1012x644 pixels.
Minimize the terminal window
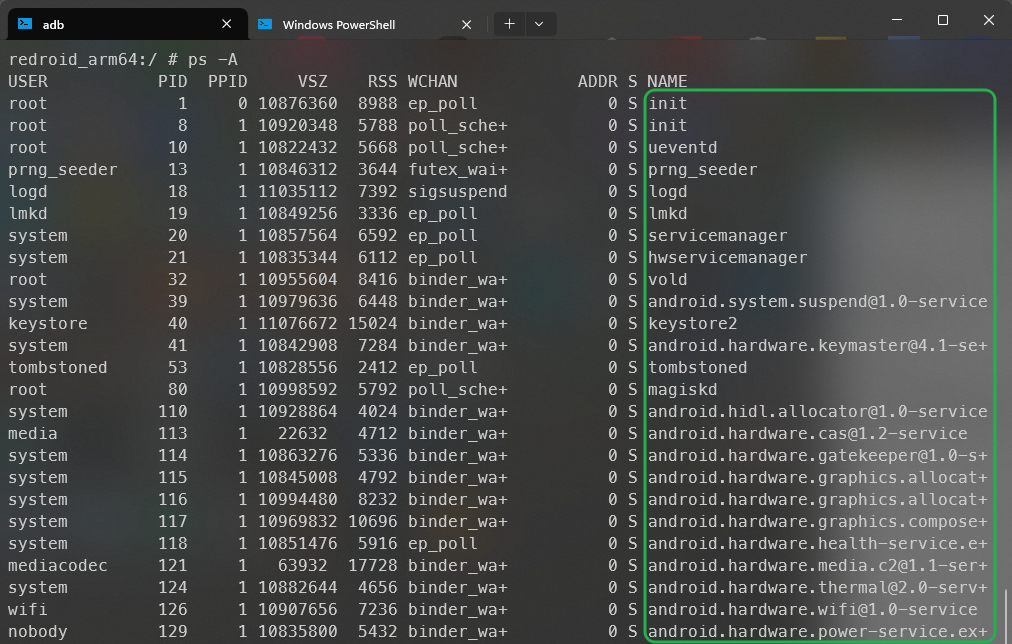tap(896, 20)
